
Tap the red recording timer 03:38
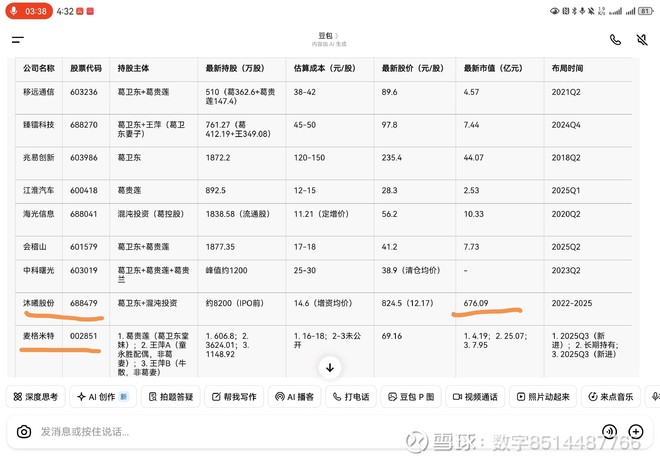[x=29, y=11]
